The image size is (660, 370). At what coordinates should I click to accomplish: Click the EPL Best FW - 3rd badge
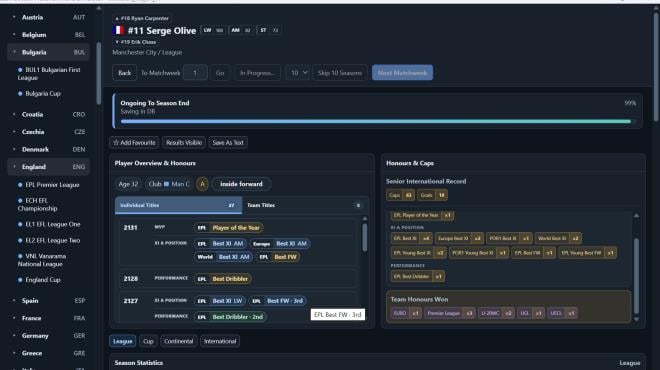coord(278,301)
